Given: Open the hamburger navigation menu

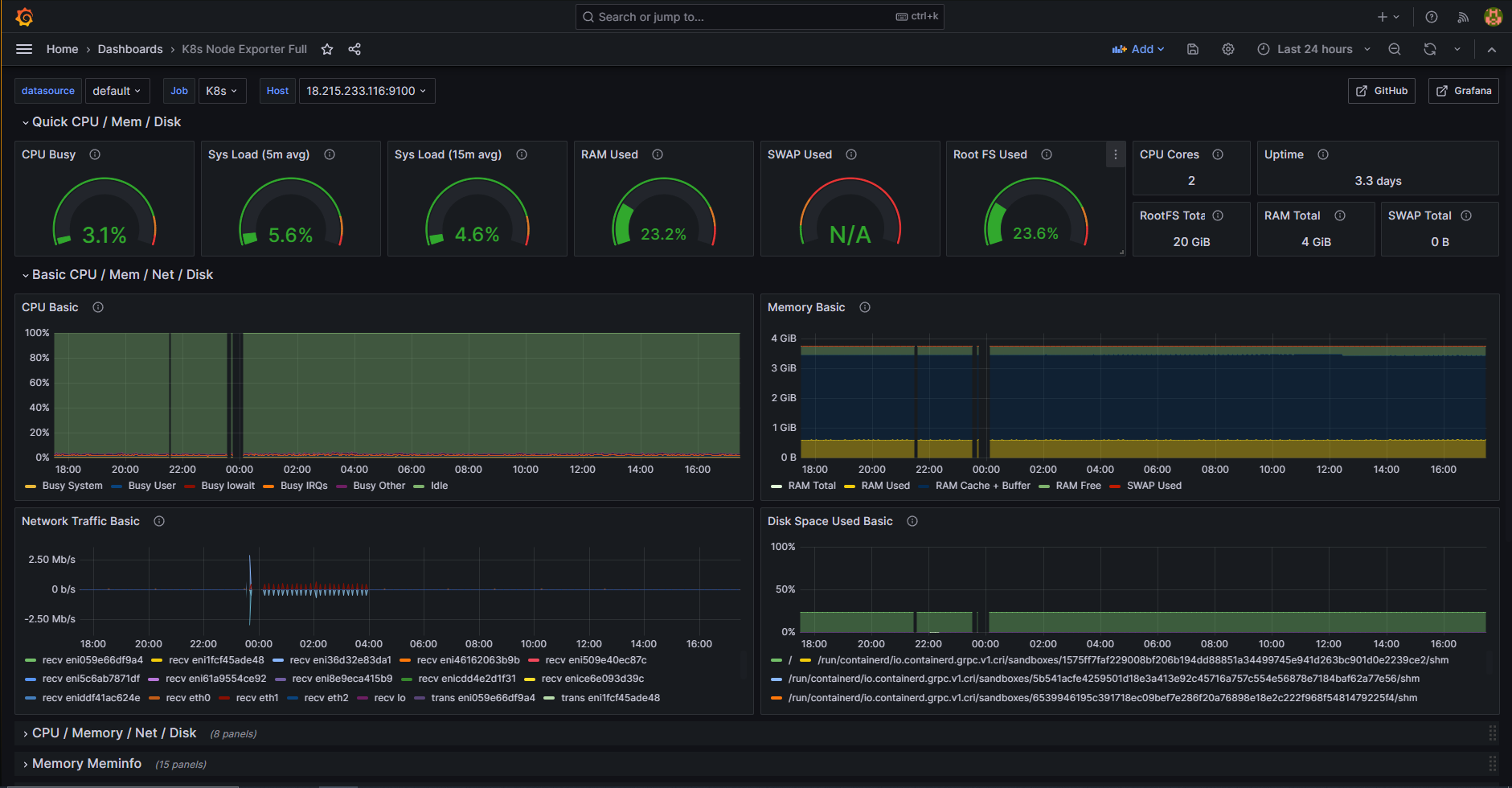Looking at the screenshot, I should [24, 49].
